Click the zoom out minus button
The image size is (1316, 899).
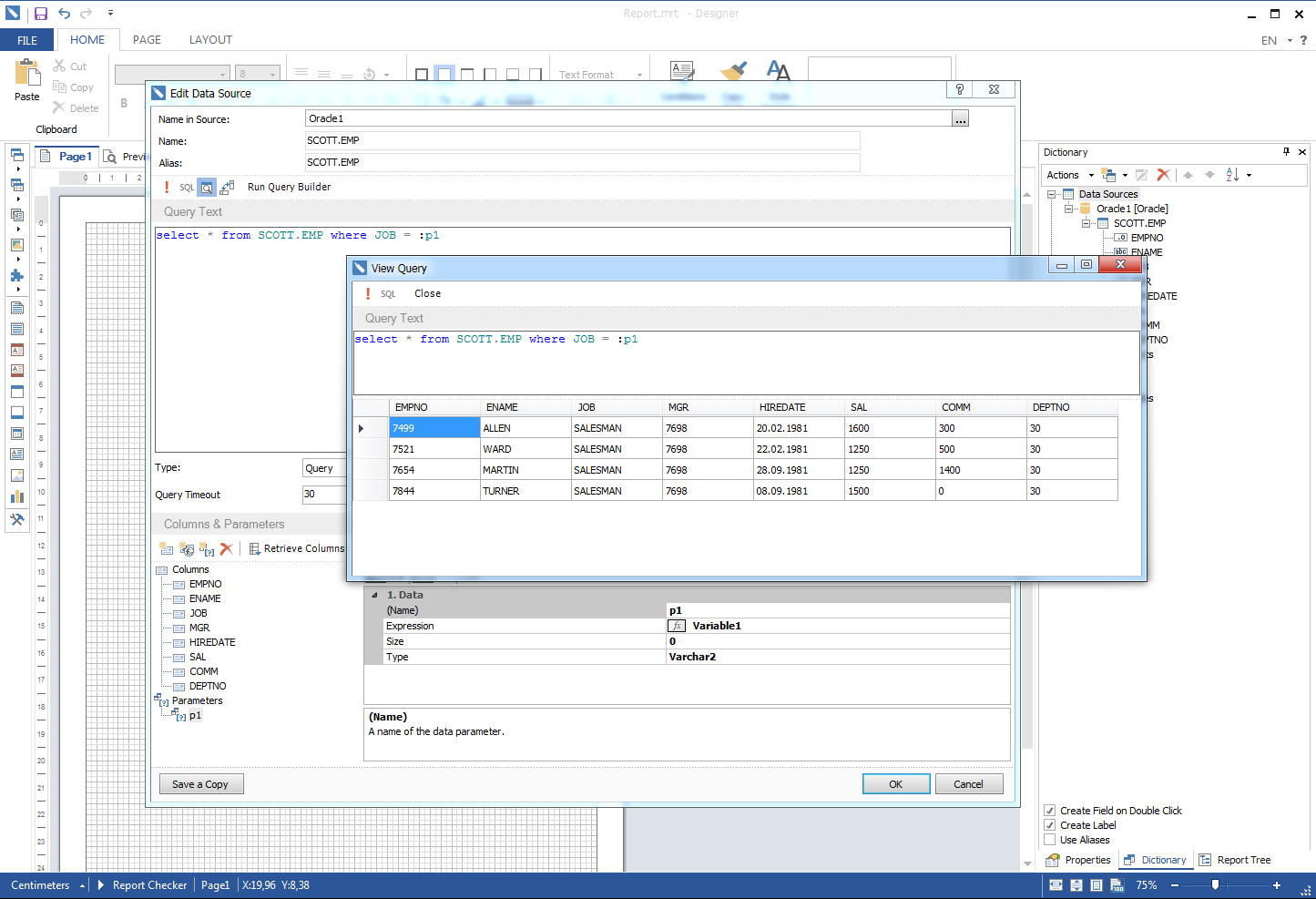pyautogui.click(x=1175, y=885)
